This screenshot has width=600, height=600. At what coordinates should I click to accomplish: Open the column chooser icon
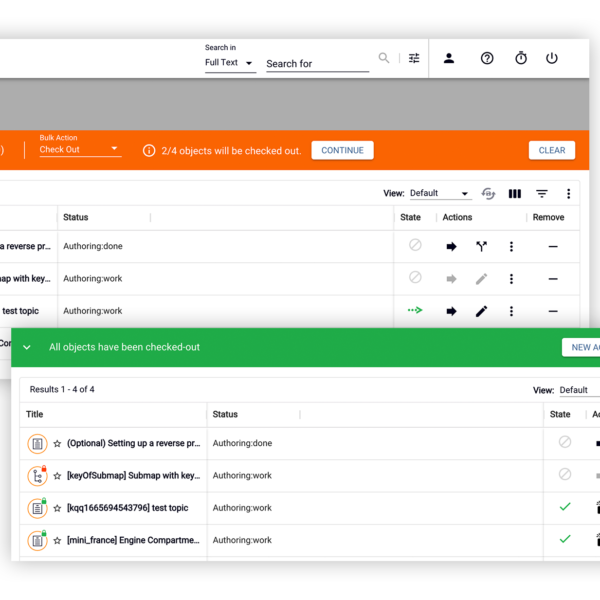coord(515,194)
